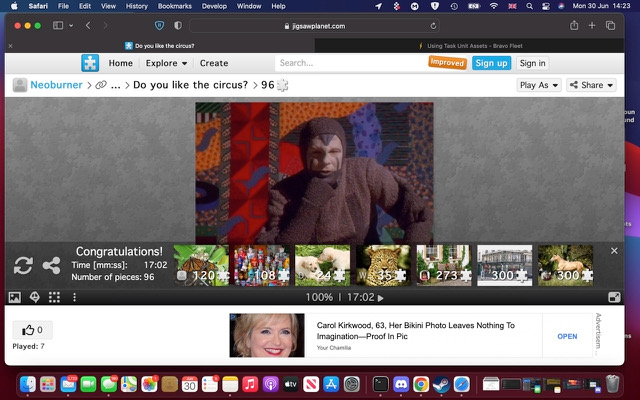Click the Neoburner user avatar icon
Image resolution: width=640 pixels, height=400 pixels.
[x=20, y=85]
